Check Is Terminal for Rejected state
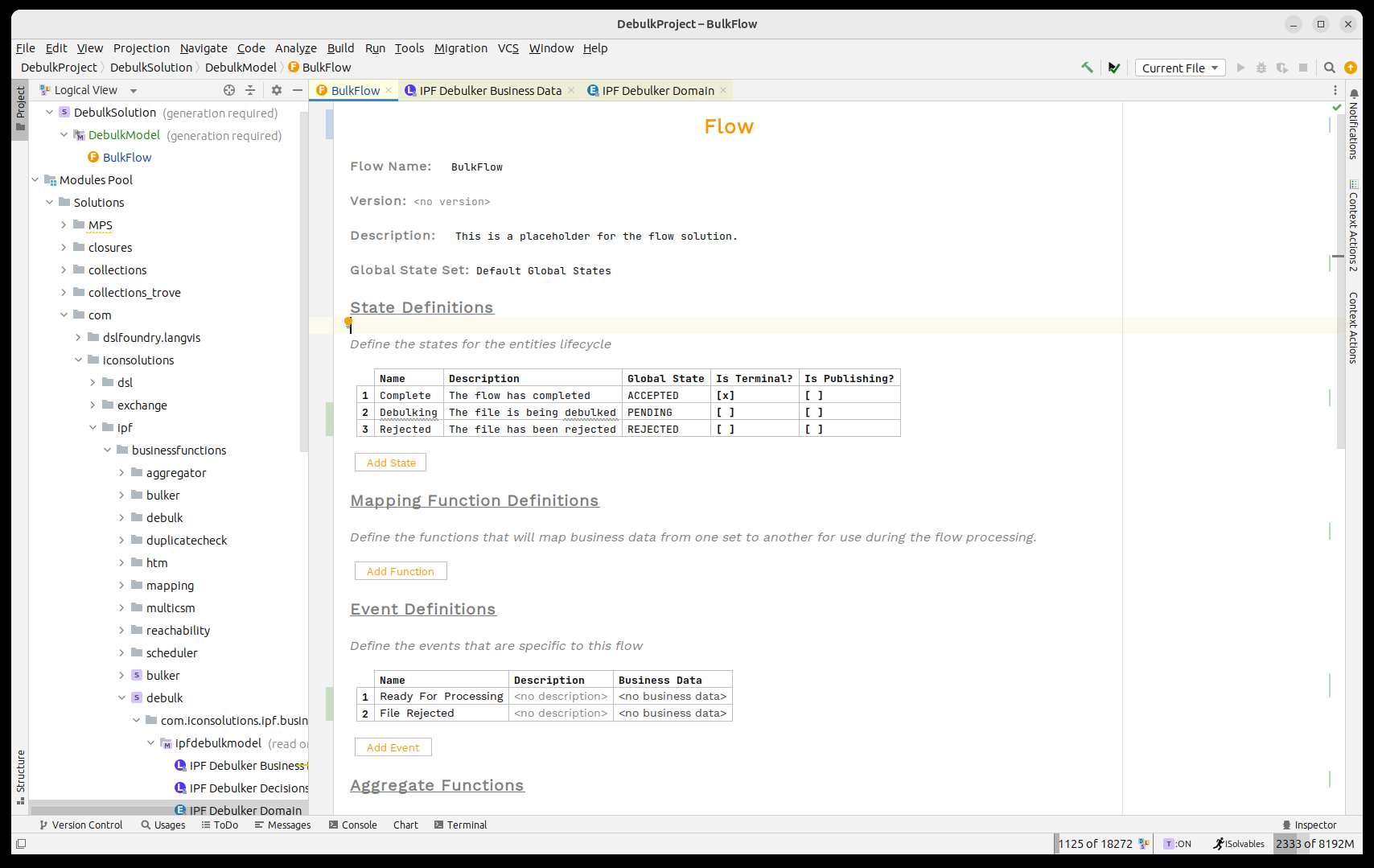Image resolution: width=1374 pixels, height=868 pixels. pos(725,430)
